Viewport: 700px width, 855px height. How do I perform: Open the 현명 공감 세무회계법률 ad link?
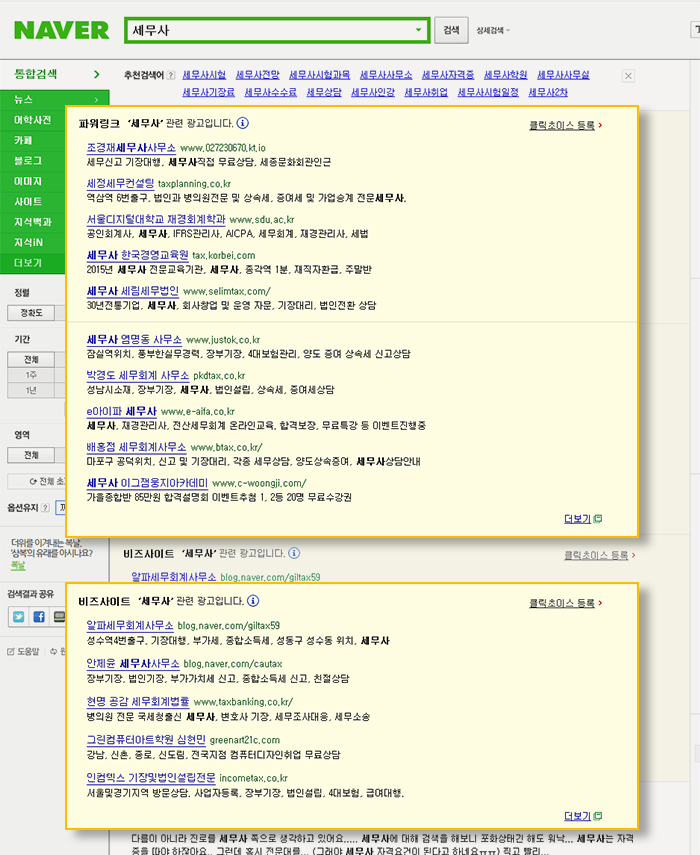[x=138, y=702]
